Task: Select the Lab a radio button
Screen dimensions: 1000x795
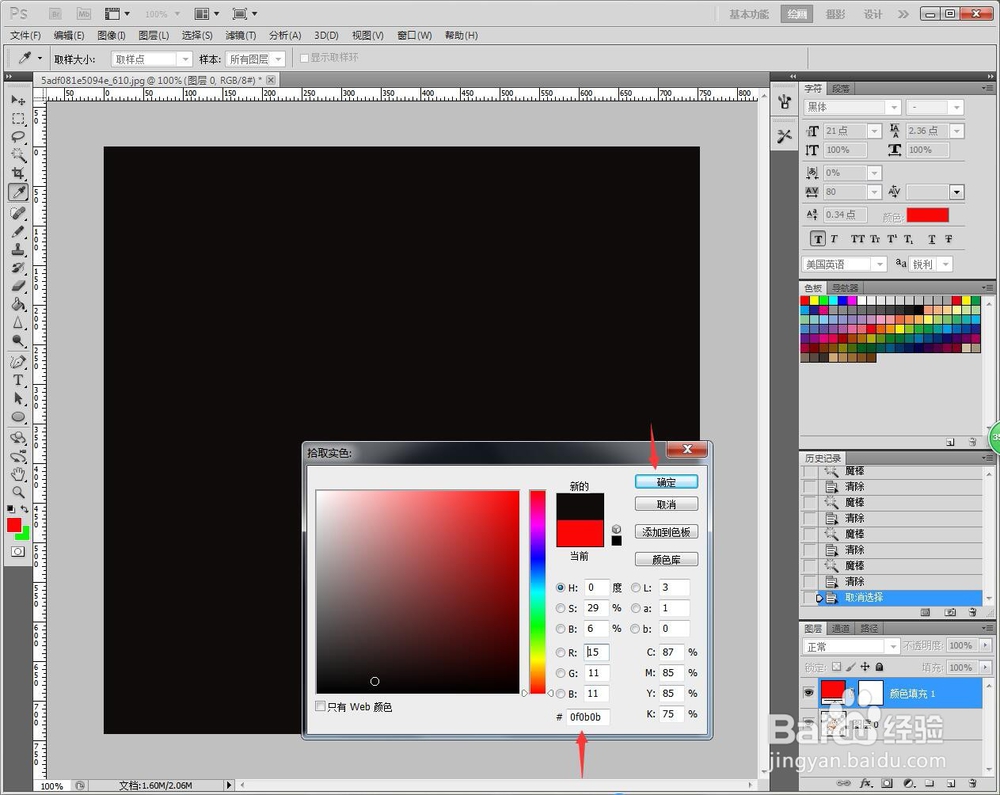Action: coord(635,608)
